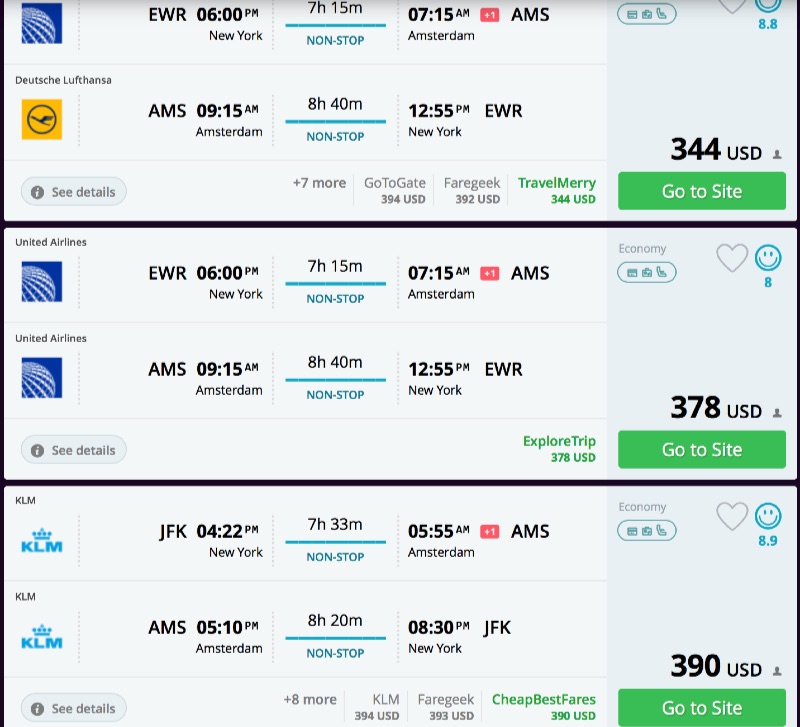
Task: Expand the "+7 more" providers list
Action: 319,184
